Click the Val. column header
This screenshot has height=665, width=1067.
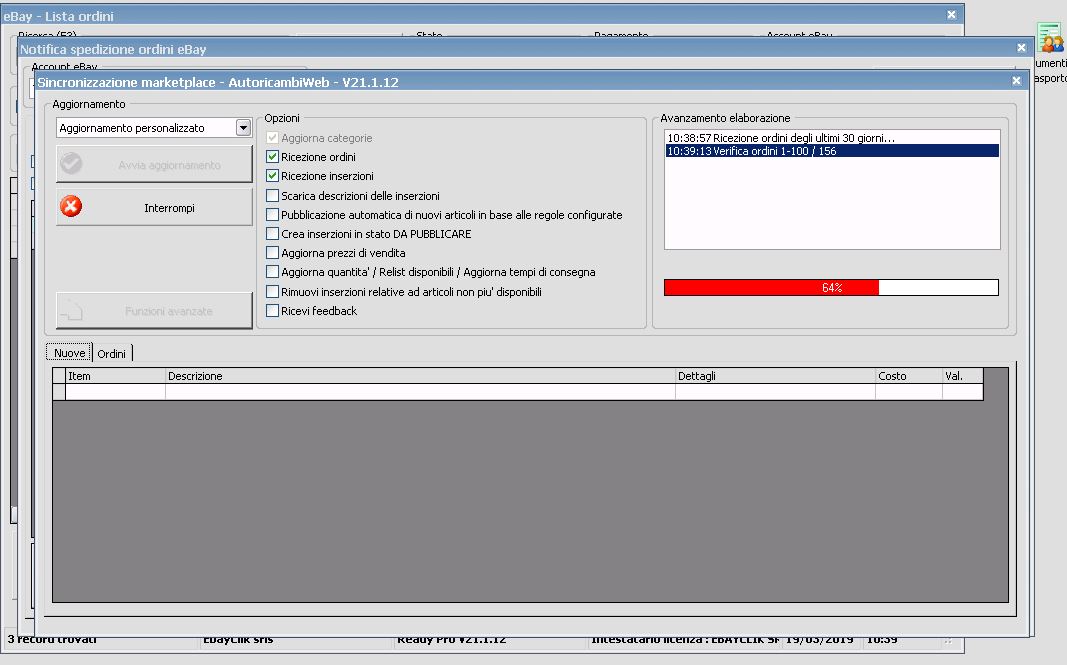coord(962,376)
